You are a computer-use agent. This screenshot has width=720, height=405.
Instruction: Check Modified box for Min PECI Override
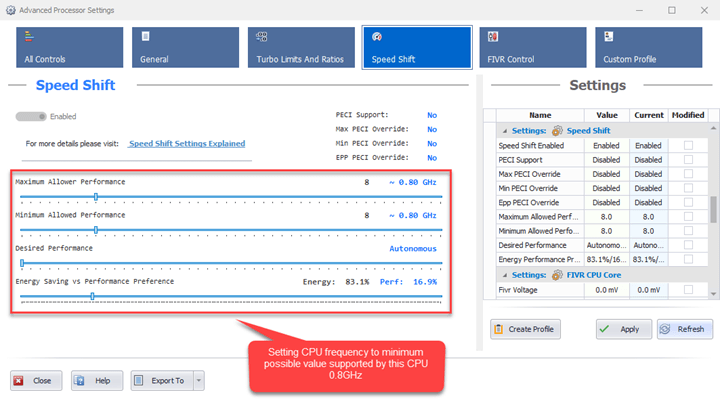pos(688,188)
